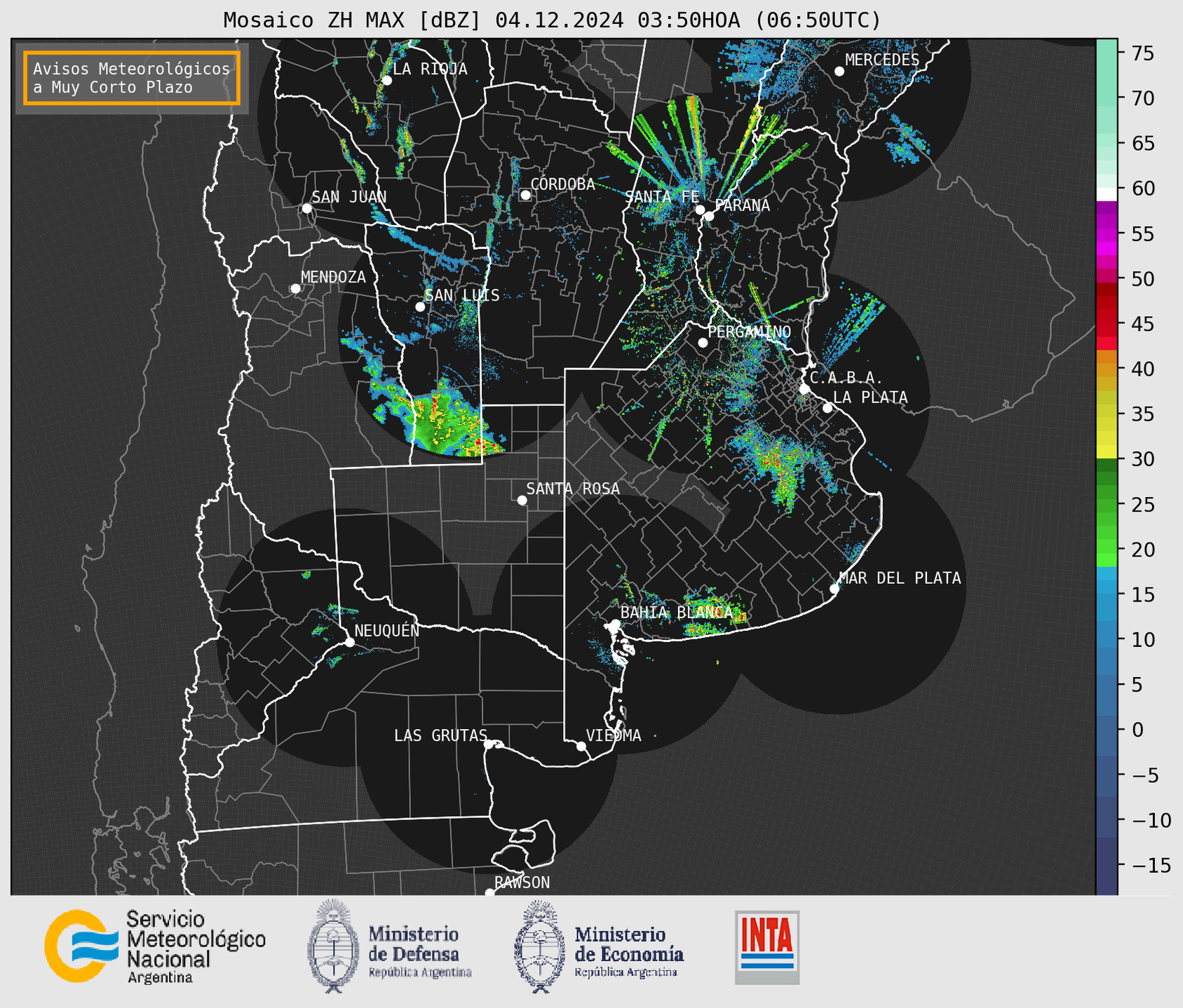Select the SANTA ROSA city marker
The width and height of the screenshot is (1183, 1008).
tap(522, 500)
